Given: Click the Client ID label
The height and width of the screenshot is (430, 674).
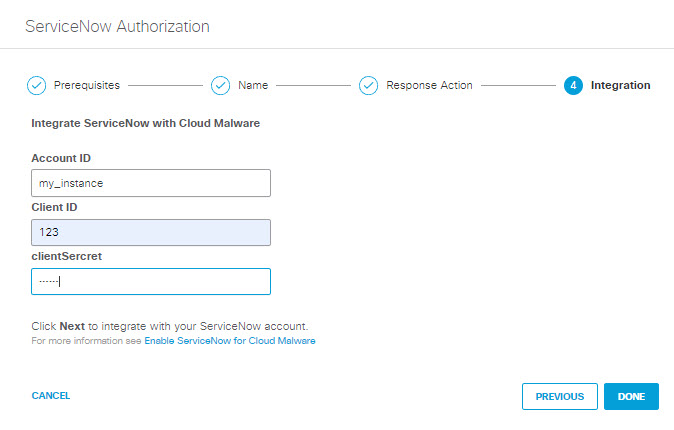Looking at the screenshot, I should (x=54, y=207).
